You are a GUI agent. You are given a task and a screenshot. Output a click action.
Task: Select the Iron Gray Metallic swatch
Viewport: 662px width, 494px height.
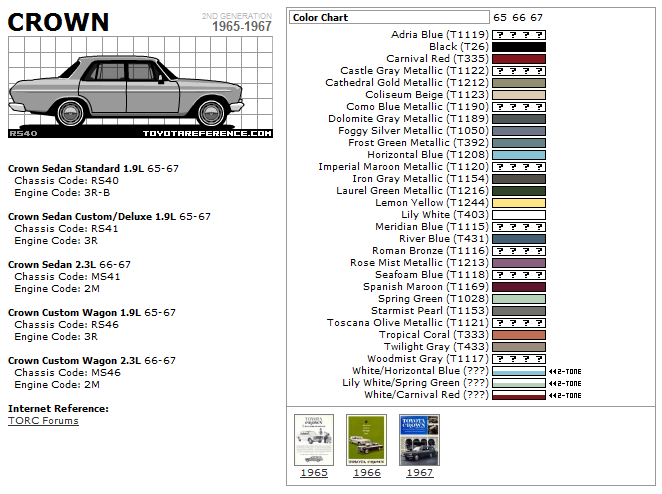(x=519, y=179)
